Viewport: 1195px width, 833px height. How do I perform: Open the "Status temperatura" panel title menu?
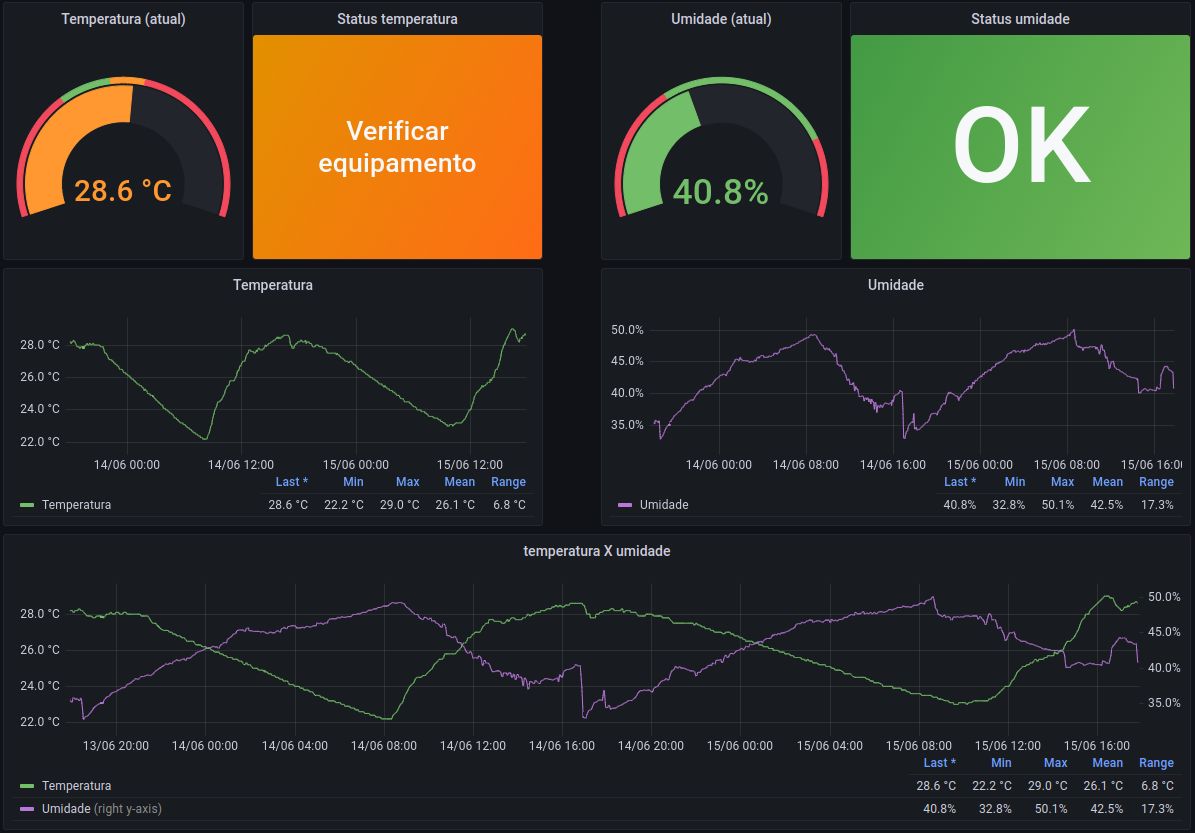(397, 19)
